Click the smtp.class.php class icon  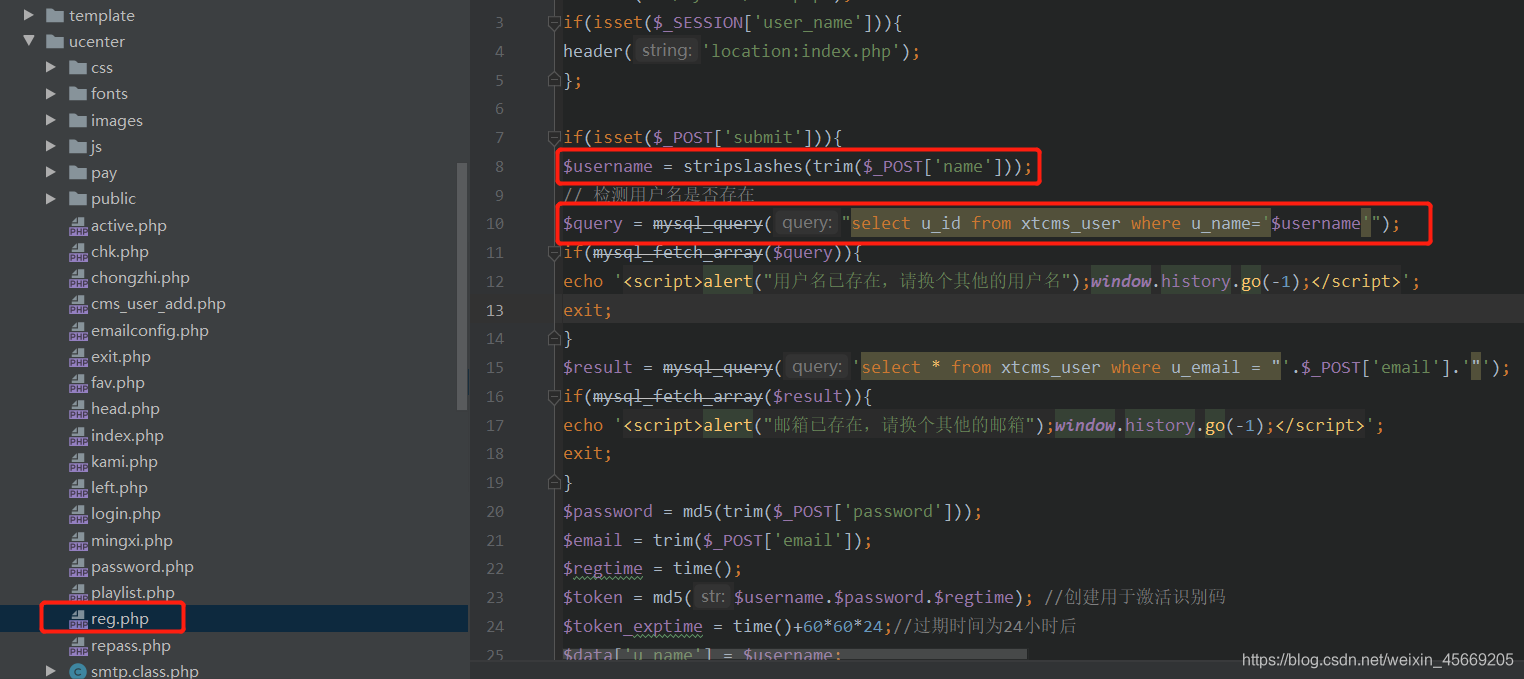[x=78, y=671]
